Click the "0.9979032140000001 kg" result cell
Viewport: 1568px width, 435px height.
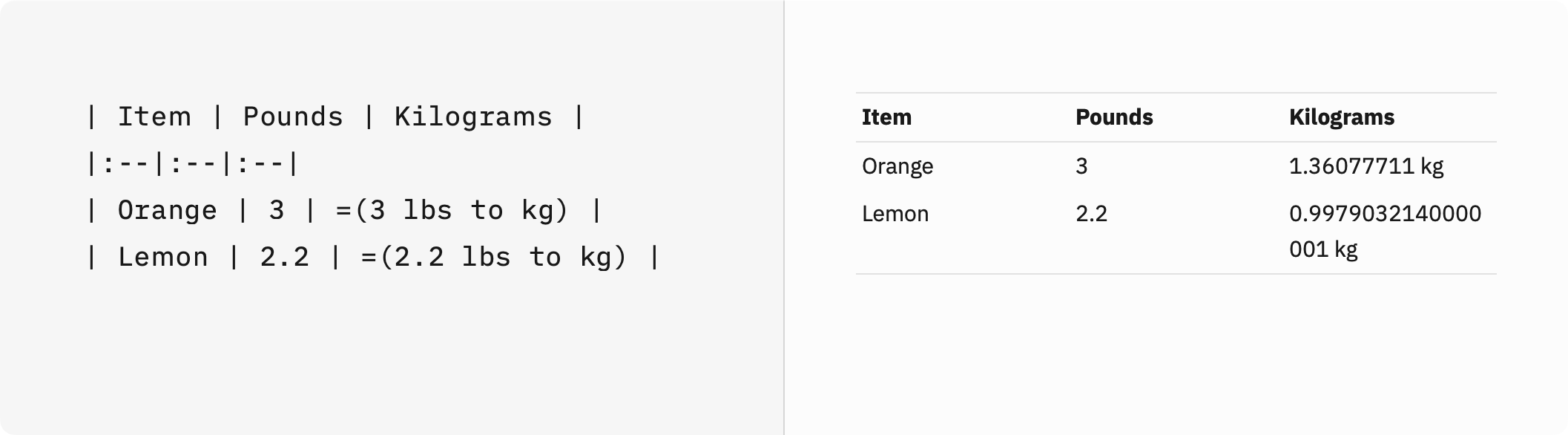[x=1385, y=231]
